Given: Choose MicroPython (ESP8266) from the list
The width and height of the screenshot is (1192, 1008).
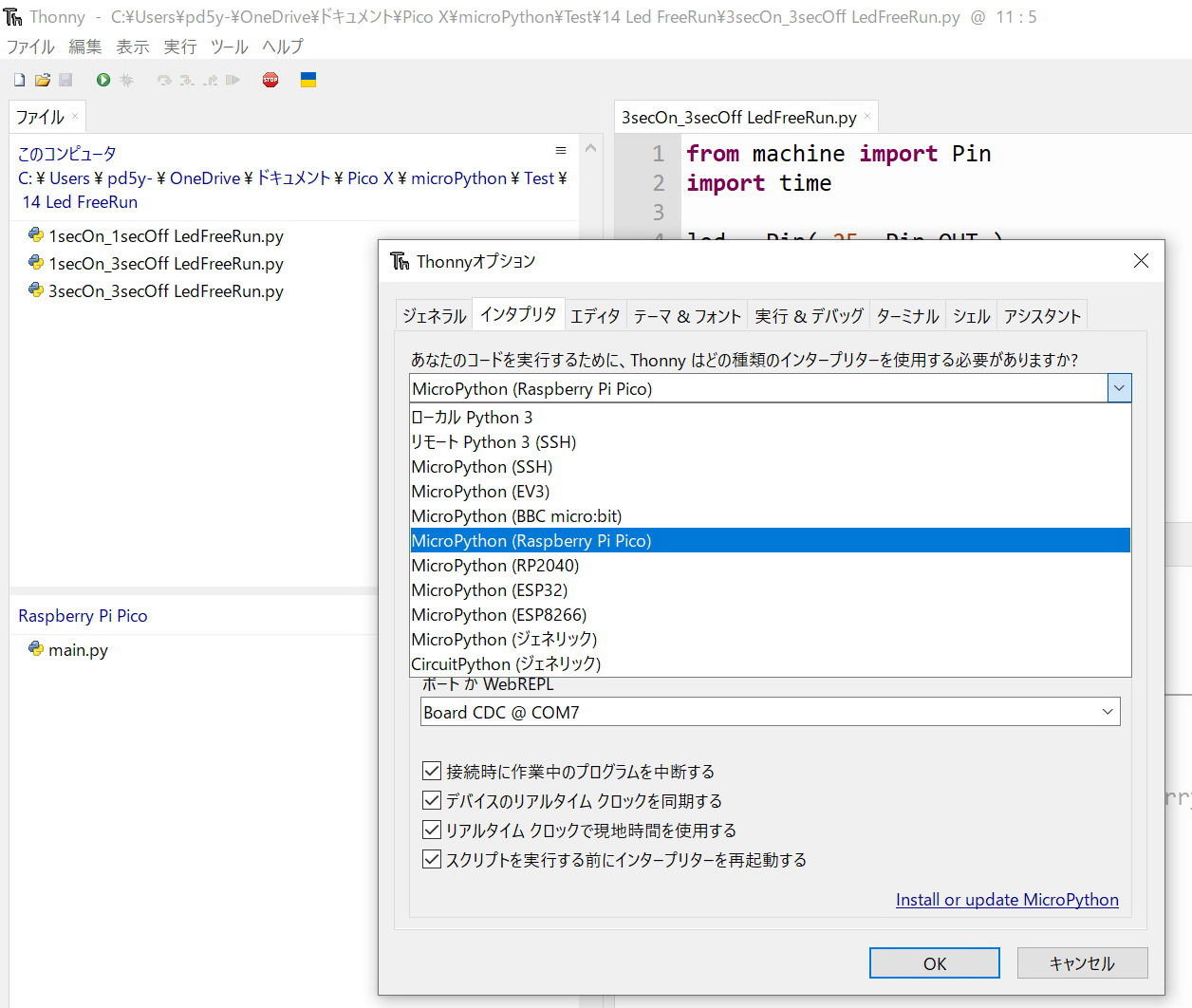Looking at the screenshot, I should coord(771,615).
